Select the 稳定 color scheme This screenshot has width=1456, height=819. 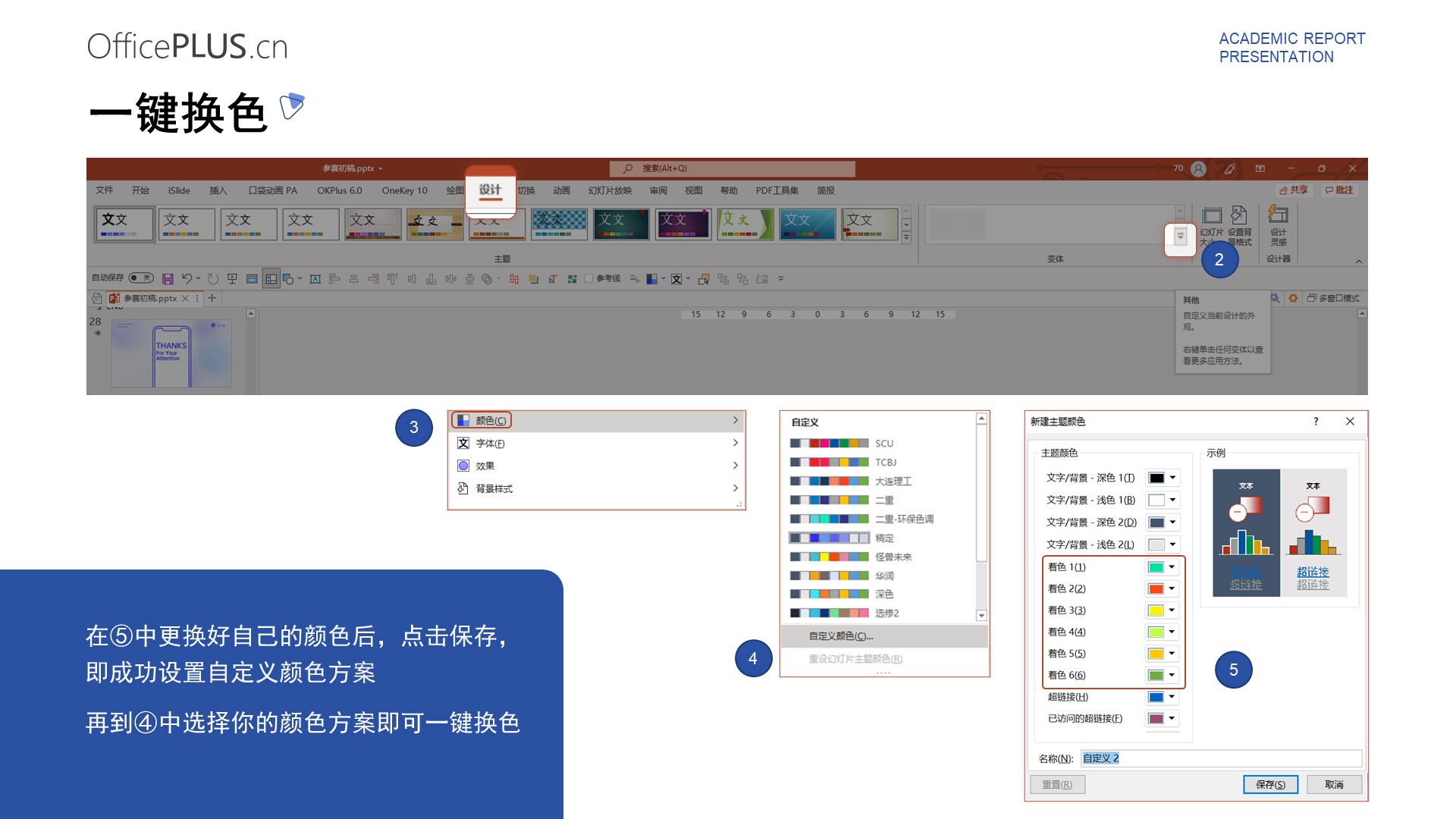(842, 538)
